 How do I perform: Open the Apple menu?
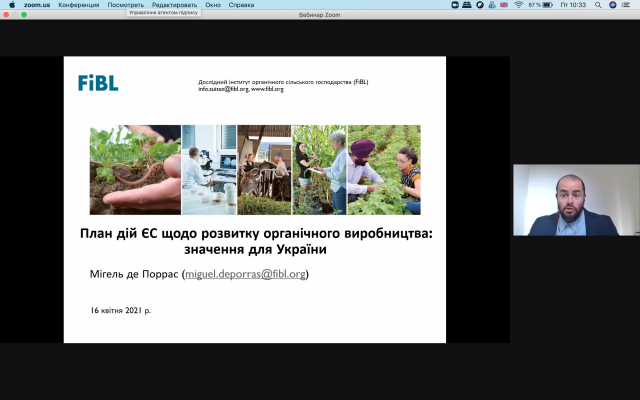click(x=12, y=5)
